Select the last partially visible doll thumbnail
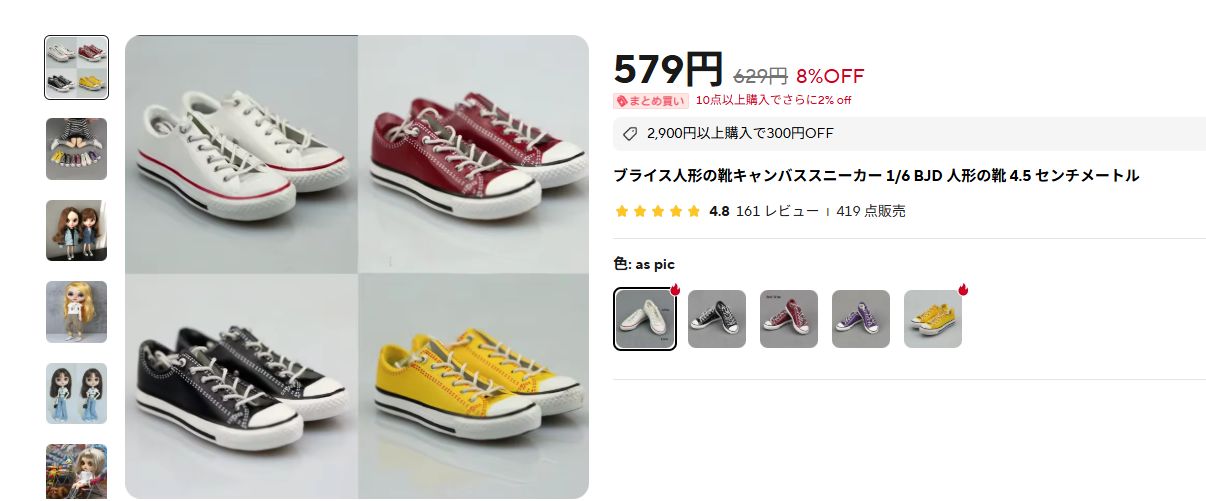This screenshot has height=501, width=1206. (76, 472)
